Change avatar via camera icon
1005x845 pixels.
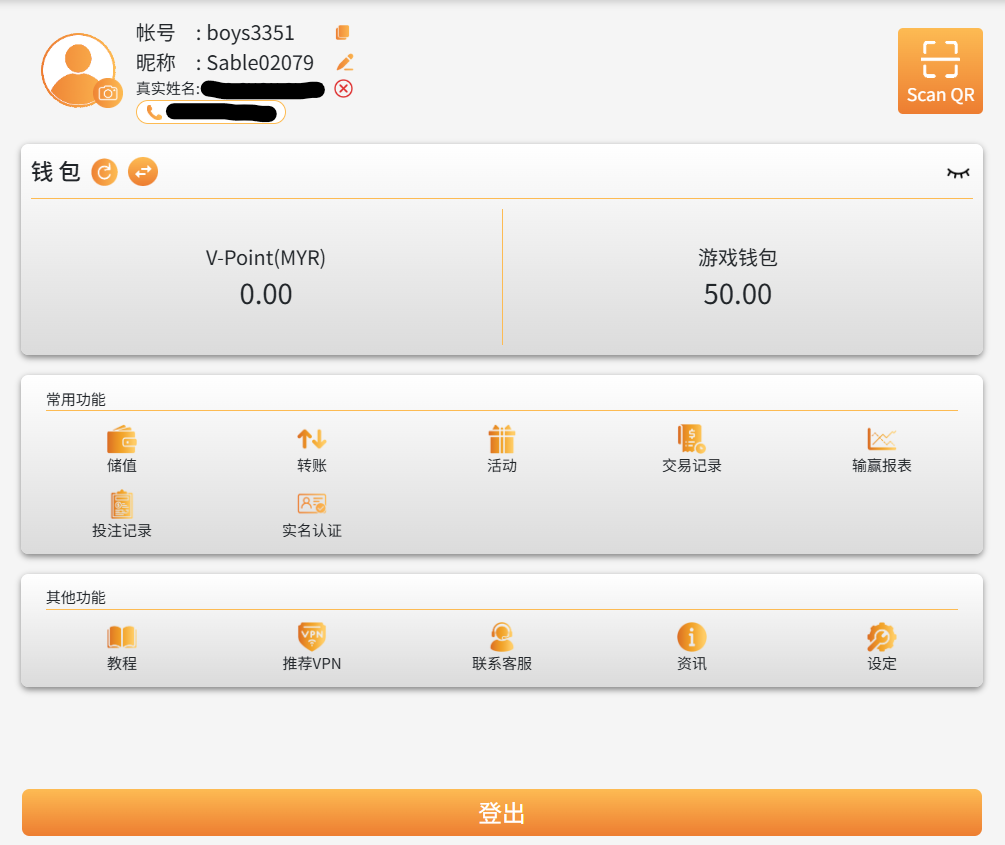(108, 94)
